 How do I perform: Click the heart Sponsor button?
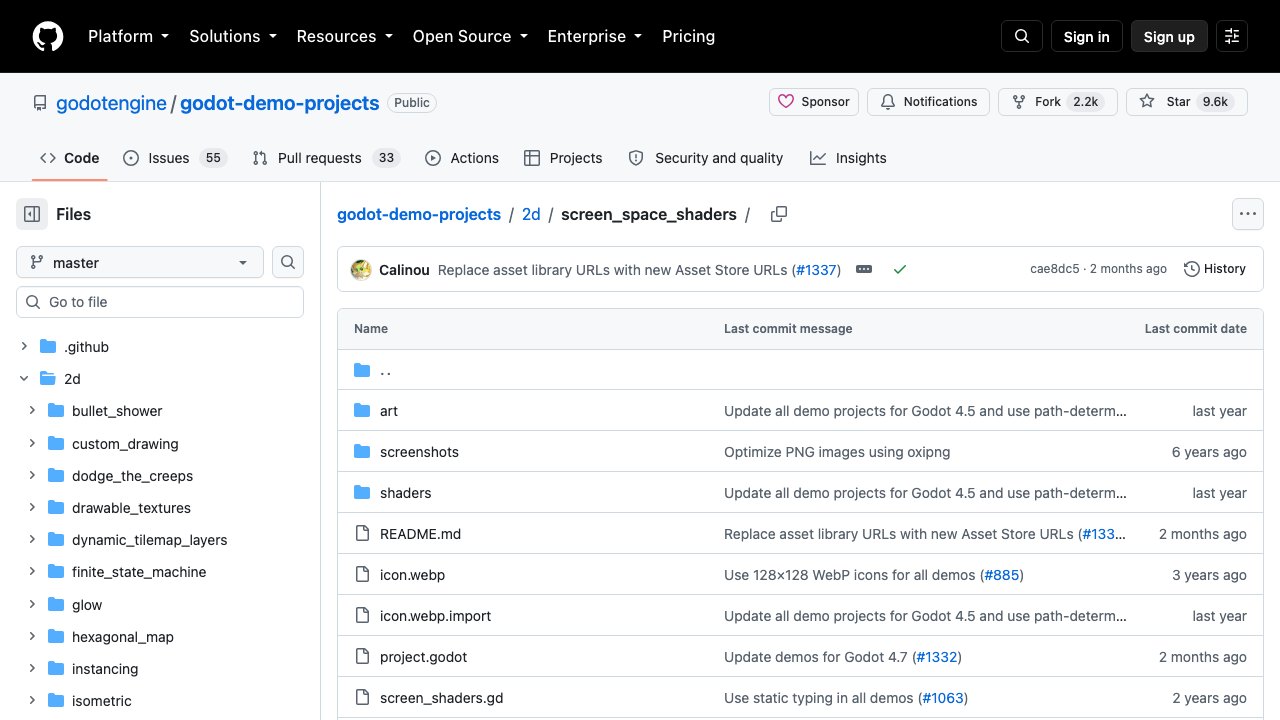coord(814,102)
